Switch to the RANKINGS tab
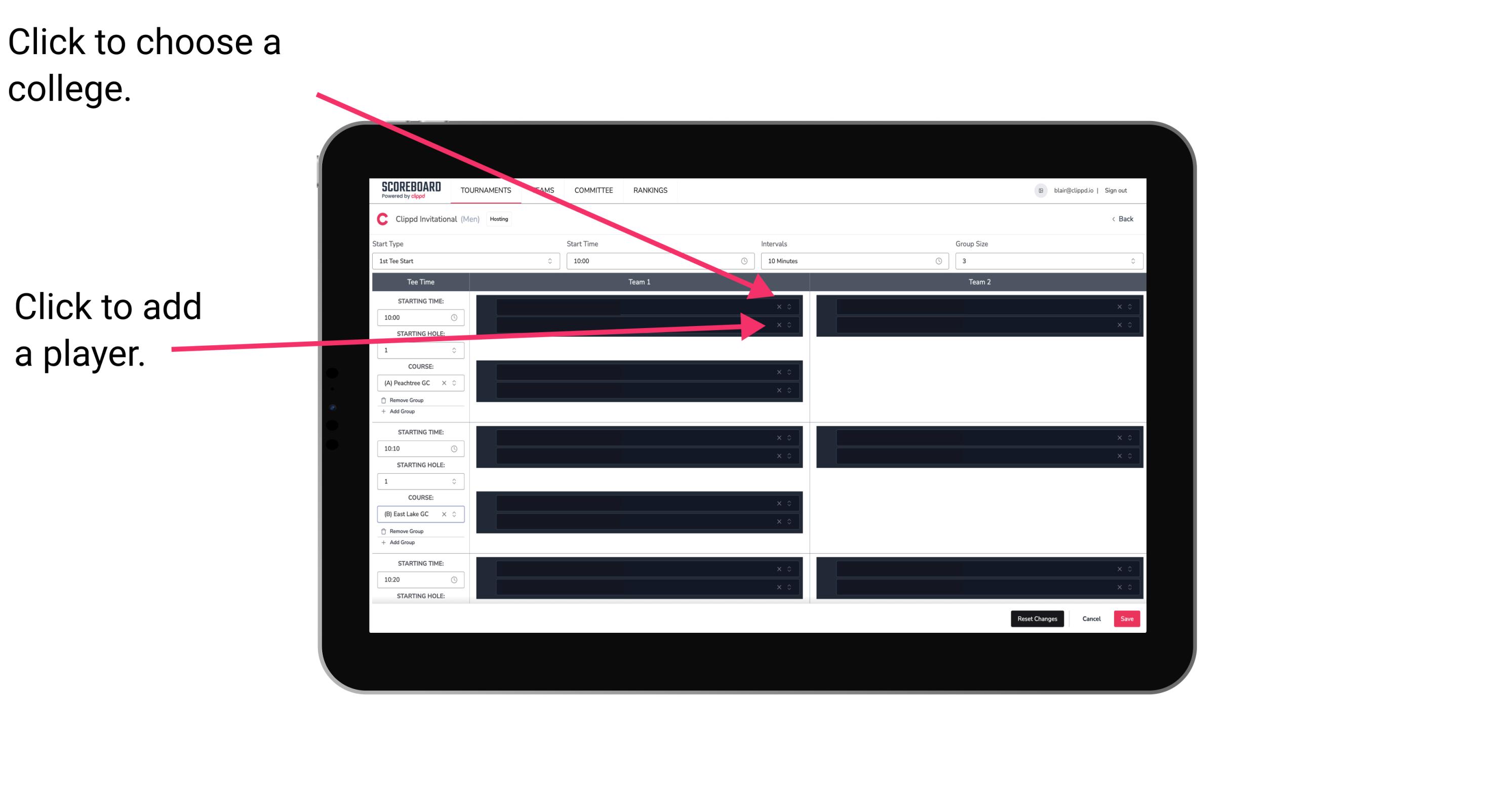The image size is (1510, 812). [650, 190]
